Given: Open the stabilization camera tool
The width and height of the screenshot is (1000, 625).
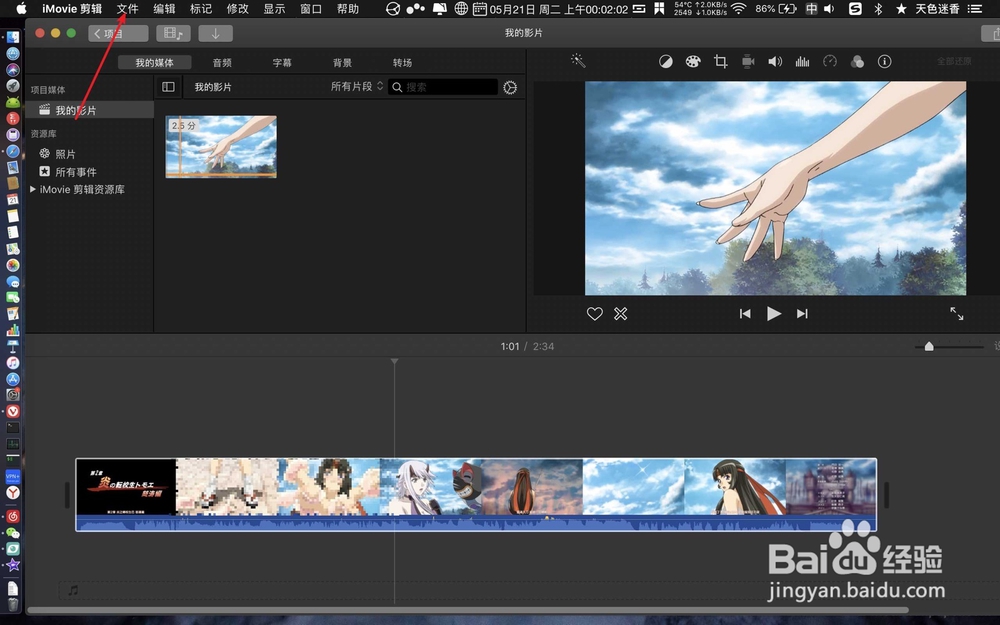Looking at the screenshot, I should tap(748, 62).
